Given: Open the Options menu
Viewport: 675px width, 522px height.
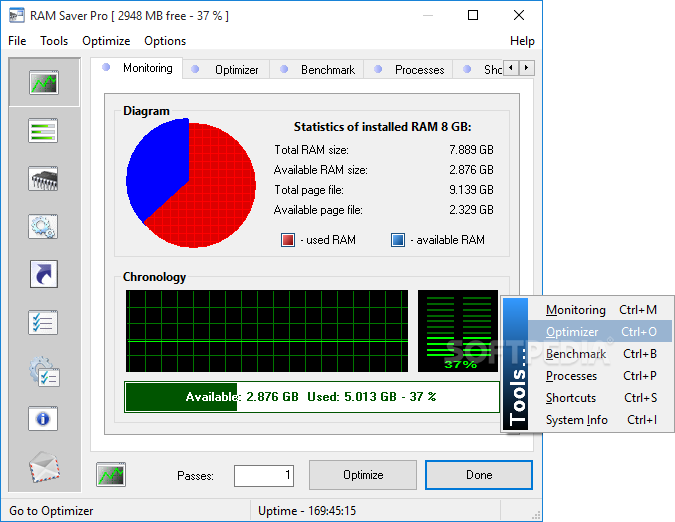Looking at the screenshot, I should pos(165,41).
